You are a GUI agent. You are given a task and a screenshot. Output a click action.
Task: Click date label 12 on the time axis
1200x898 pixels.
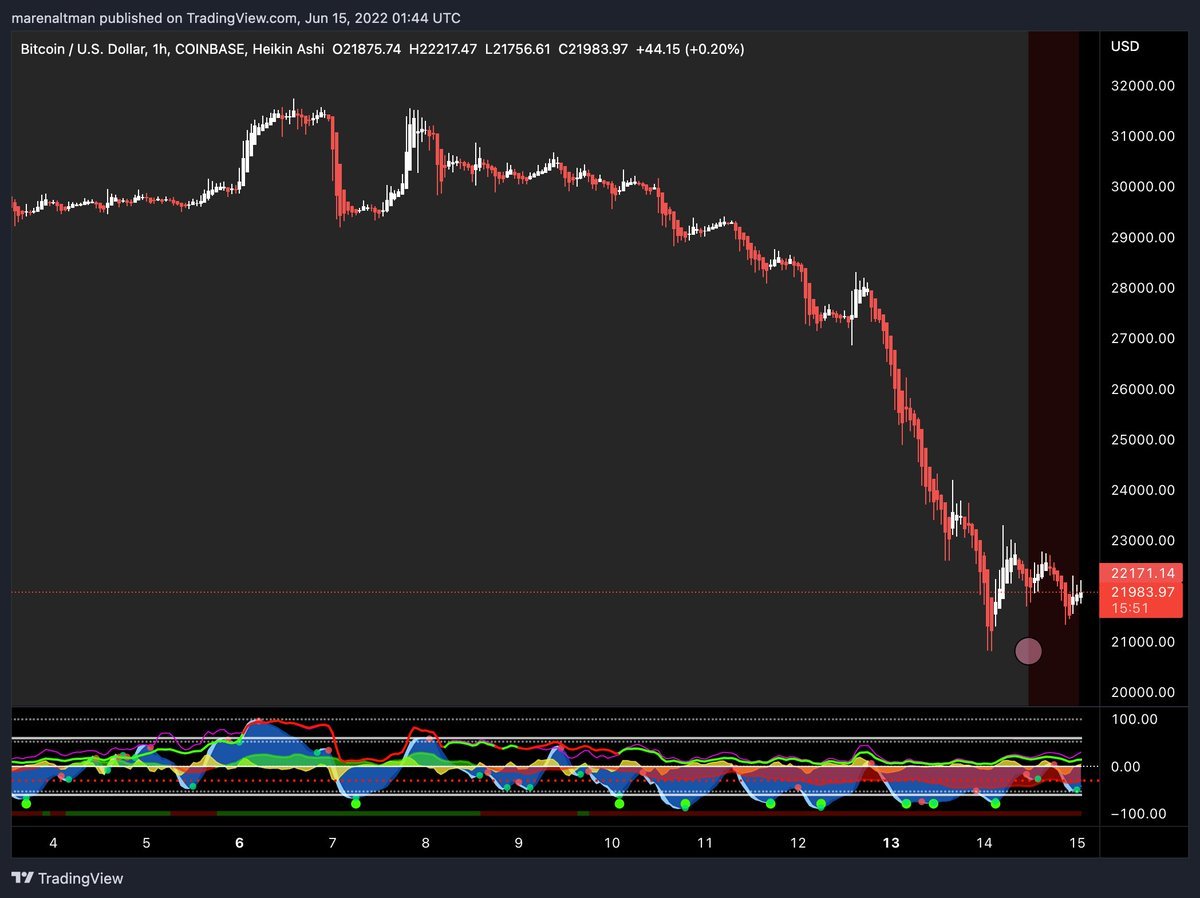point(797,843)
